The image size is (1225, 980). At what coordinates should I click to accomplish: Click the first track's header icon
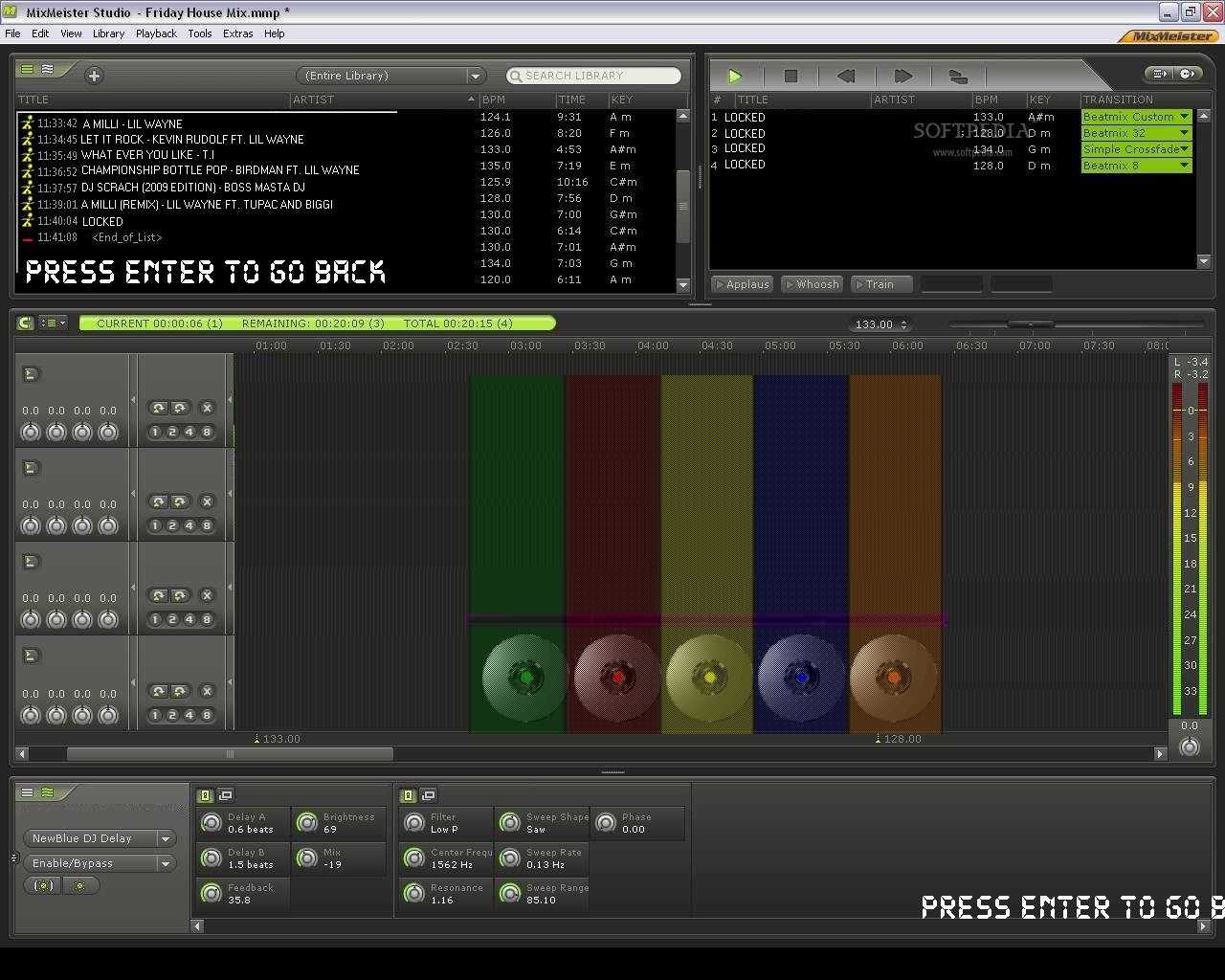coord(31,374)
